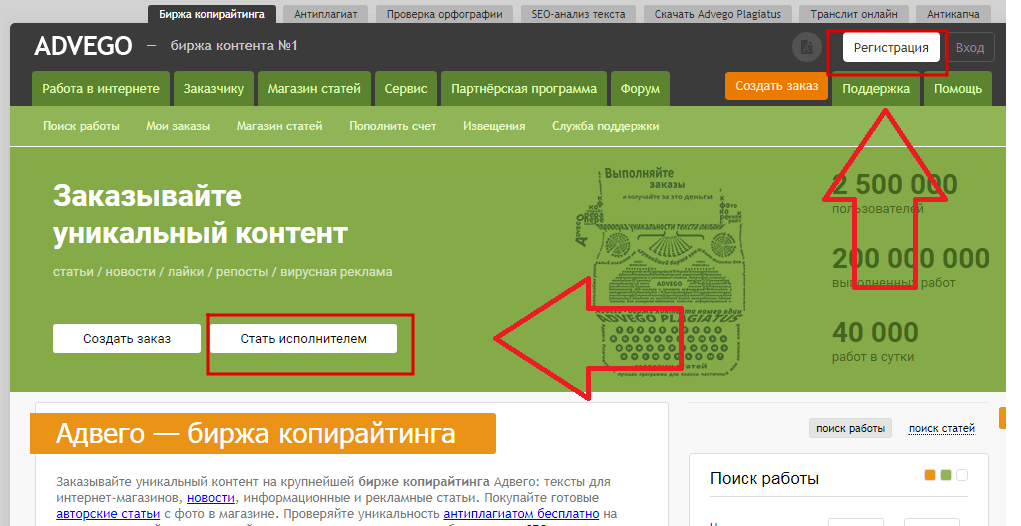Click the orange Создать заказ button
The width and height of the screenshot is (1021, 526).
click(776, 86)
